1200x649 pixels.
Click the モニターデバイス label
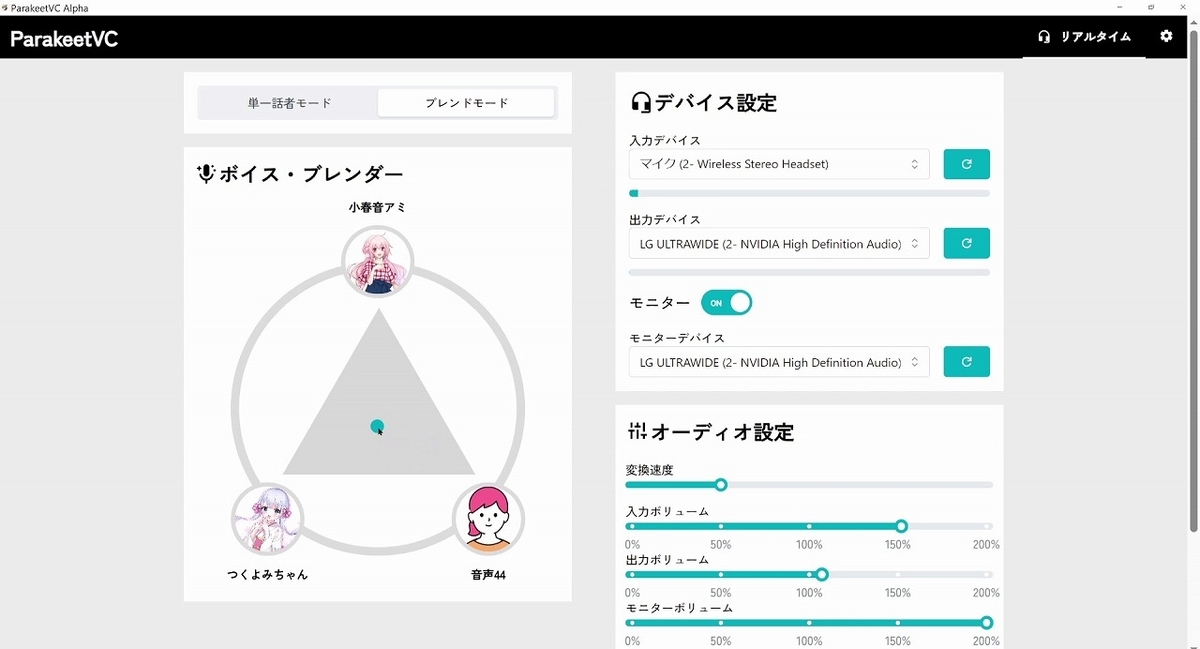point(677,338)
